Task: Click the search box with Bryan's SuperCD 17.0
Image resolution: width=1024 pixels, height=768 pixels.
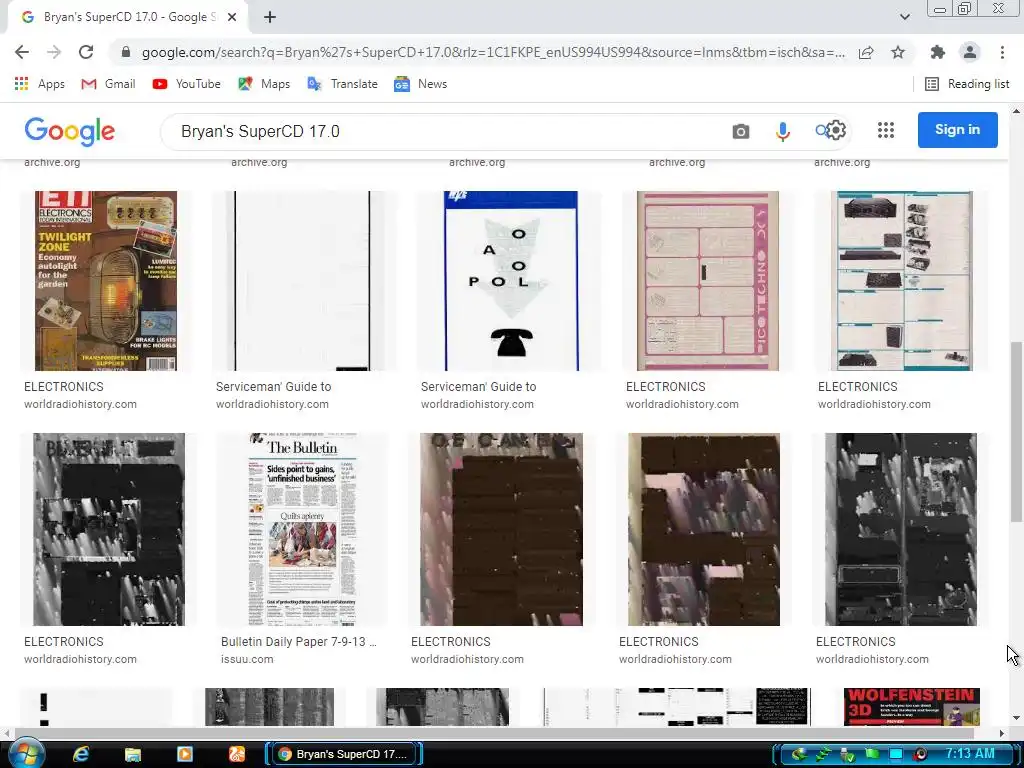Action: point(444,131)
